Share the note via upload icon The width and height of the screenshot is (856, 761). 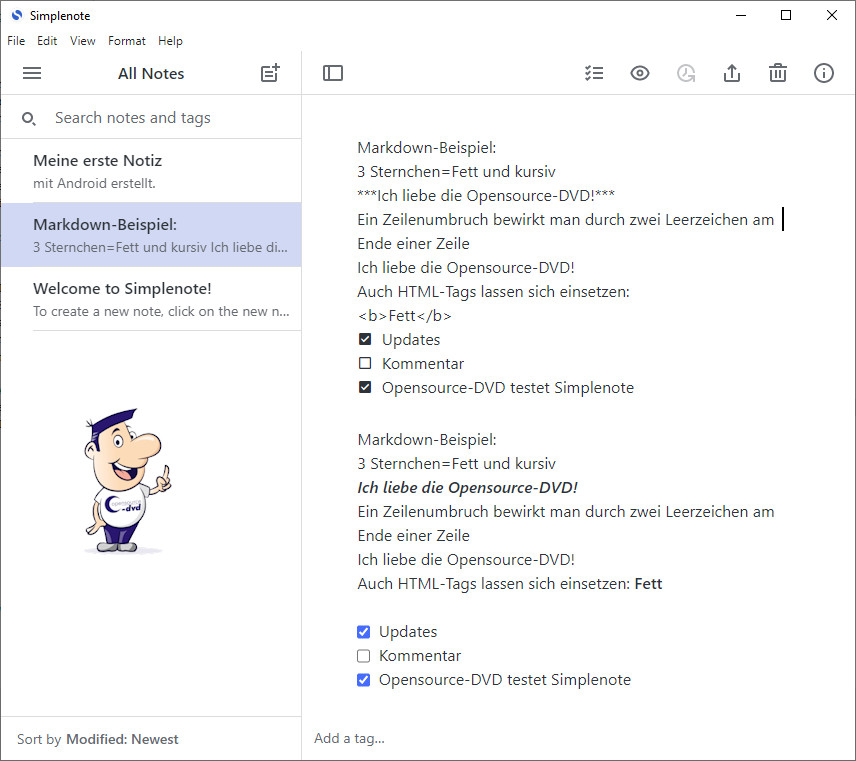732,73
